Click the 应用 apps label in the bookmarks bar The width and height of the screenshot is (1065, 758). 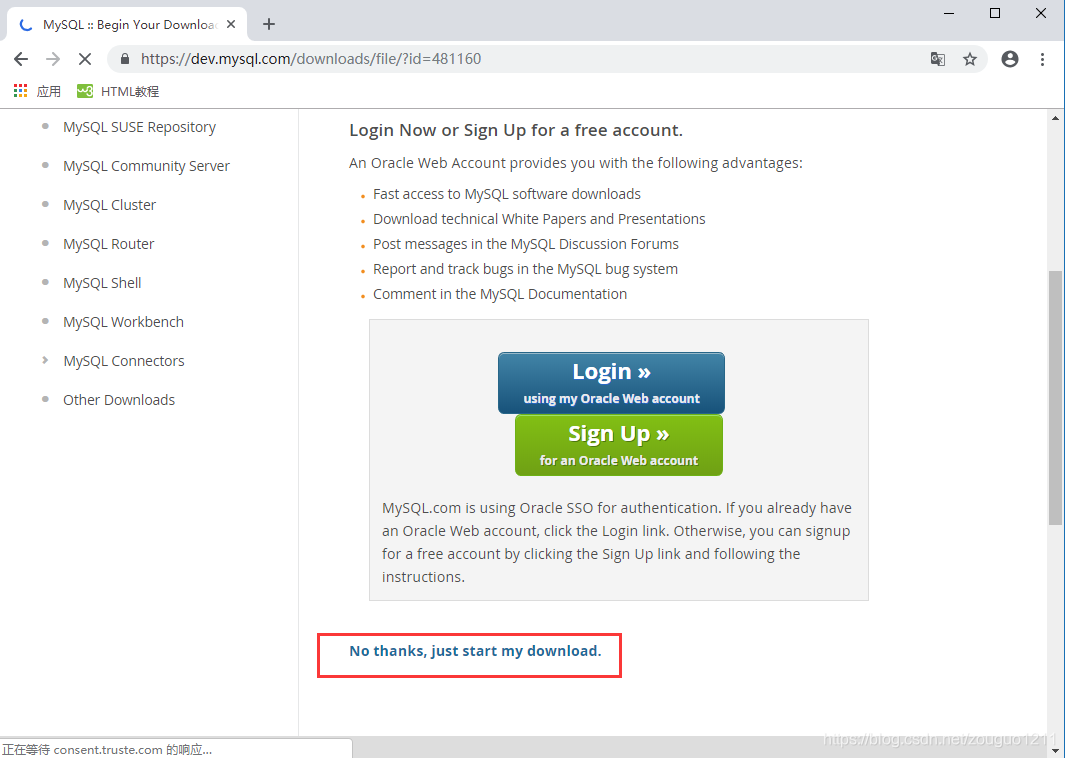pyautogui.click(x=48, y=91)
